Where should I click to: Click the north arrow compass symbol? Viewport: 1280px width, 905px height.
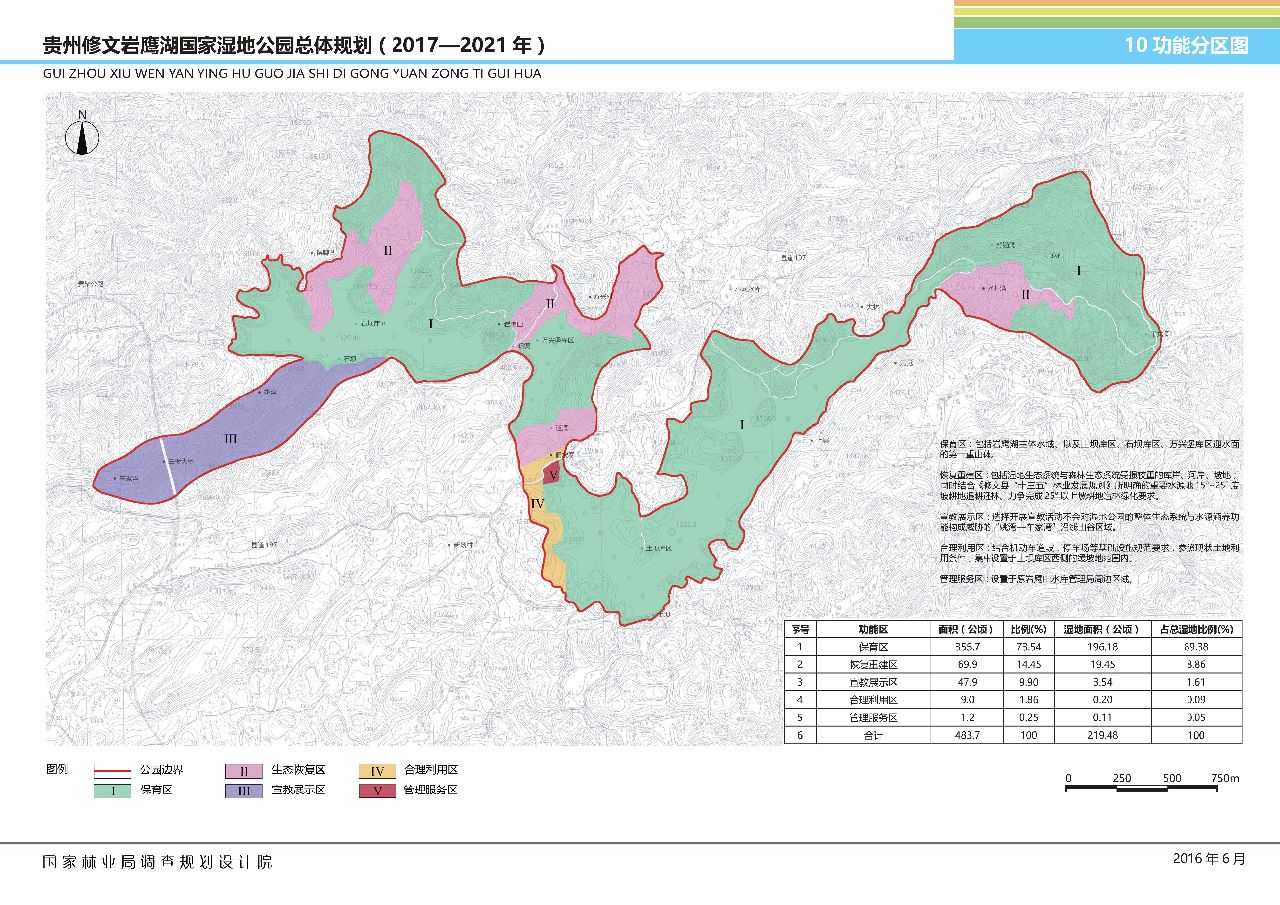[82, 132]
